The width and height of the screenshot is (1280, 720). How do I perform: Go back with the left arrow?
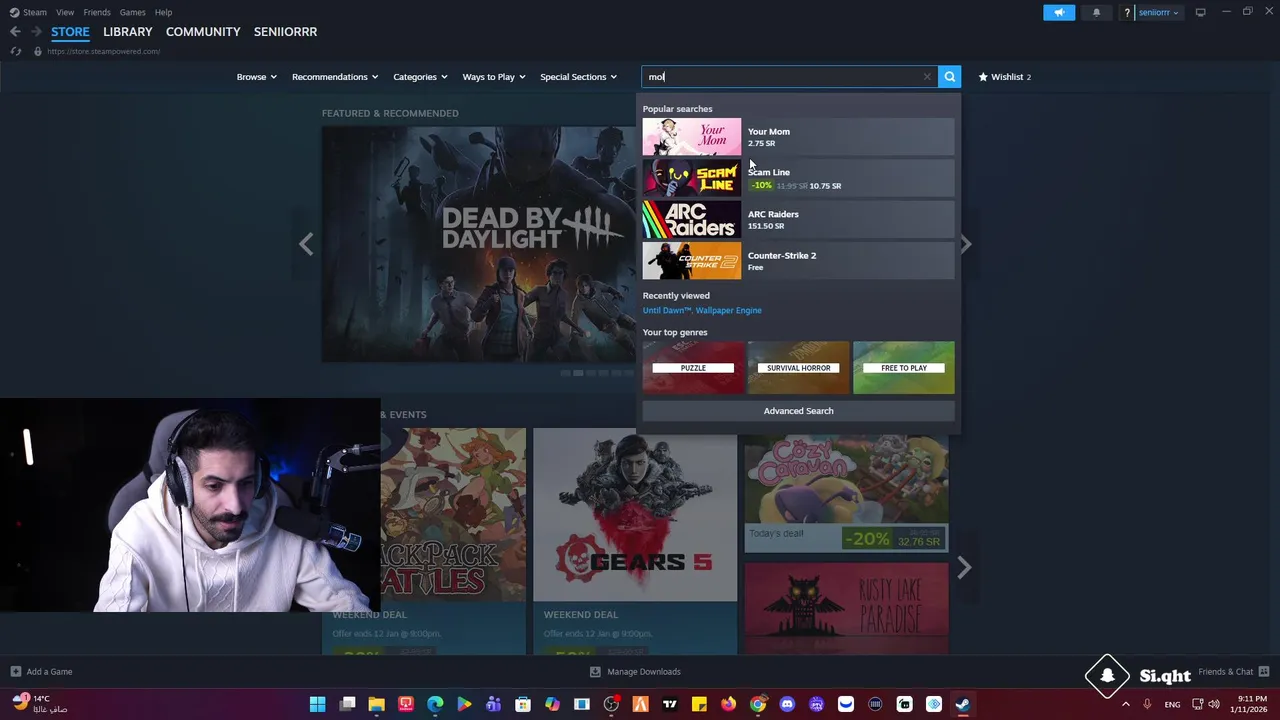click(15, 32)
